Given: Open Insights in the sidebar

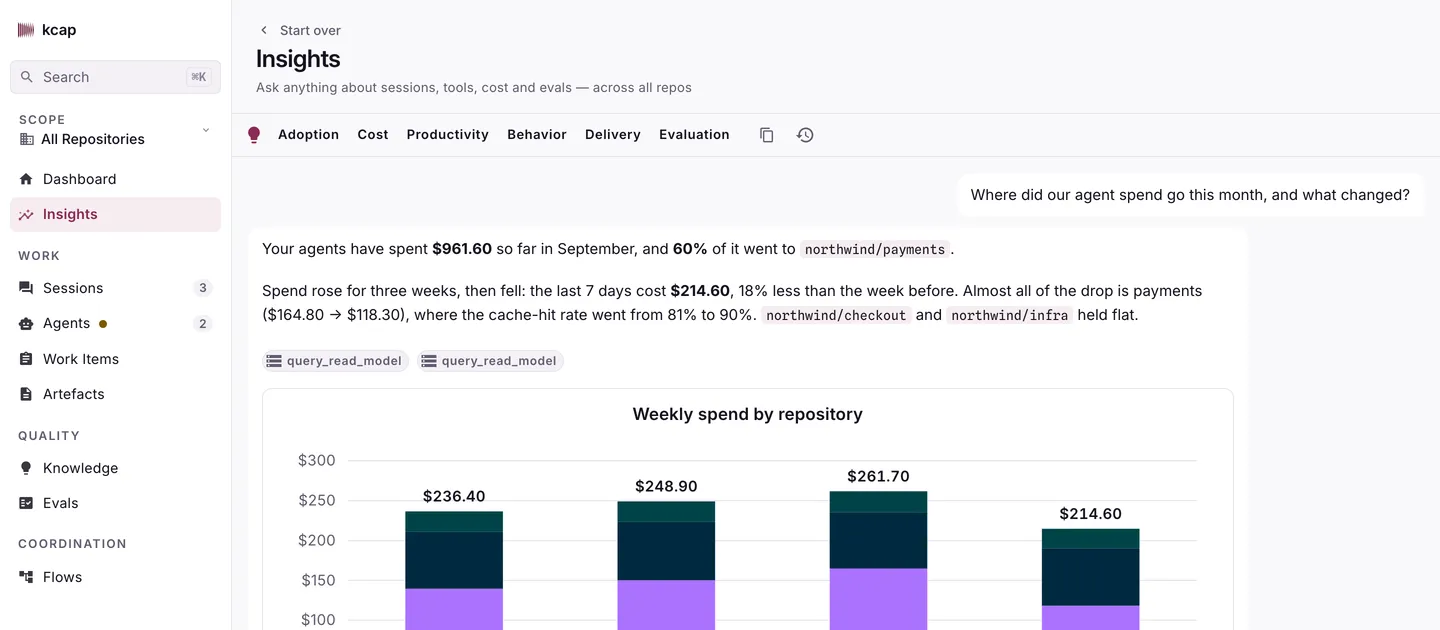Looking at the screenshot, I should [x=115, y=214].
